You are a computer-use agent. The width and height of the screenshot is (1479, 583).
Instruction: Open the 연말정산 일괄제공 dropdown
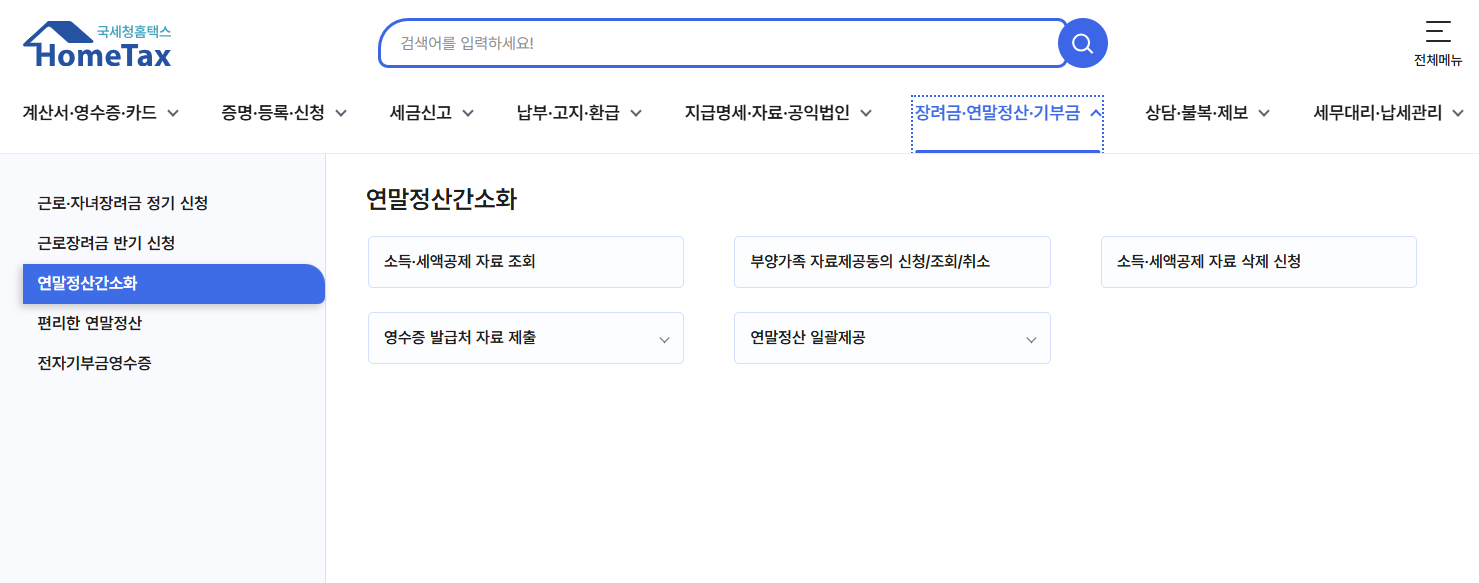891,338
